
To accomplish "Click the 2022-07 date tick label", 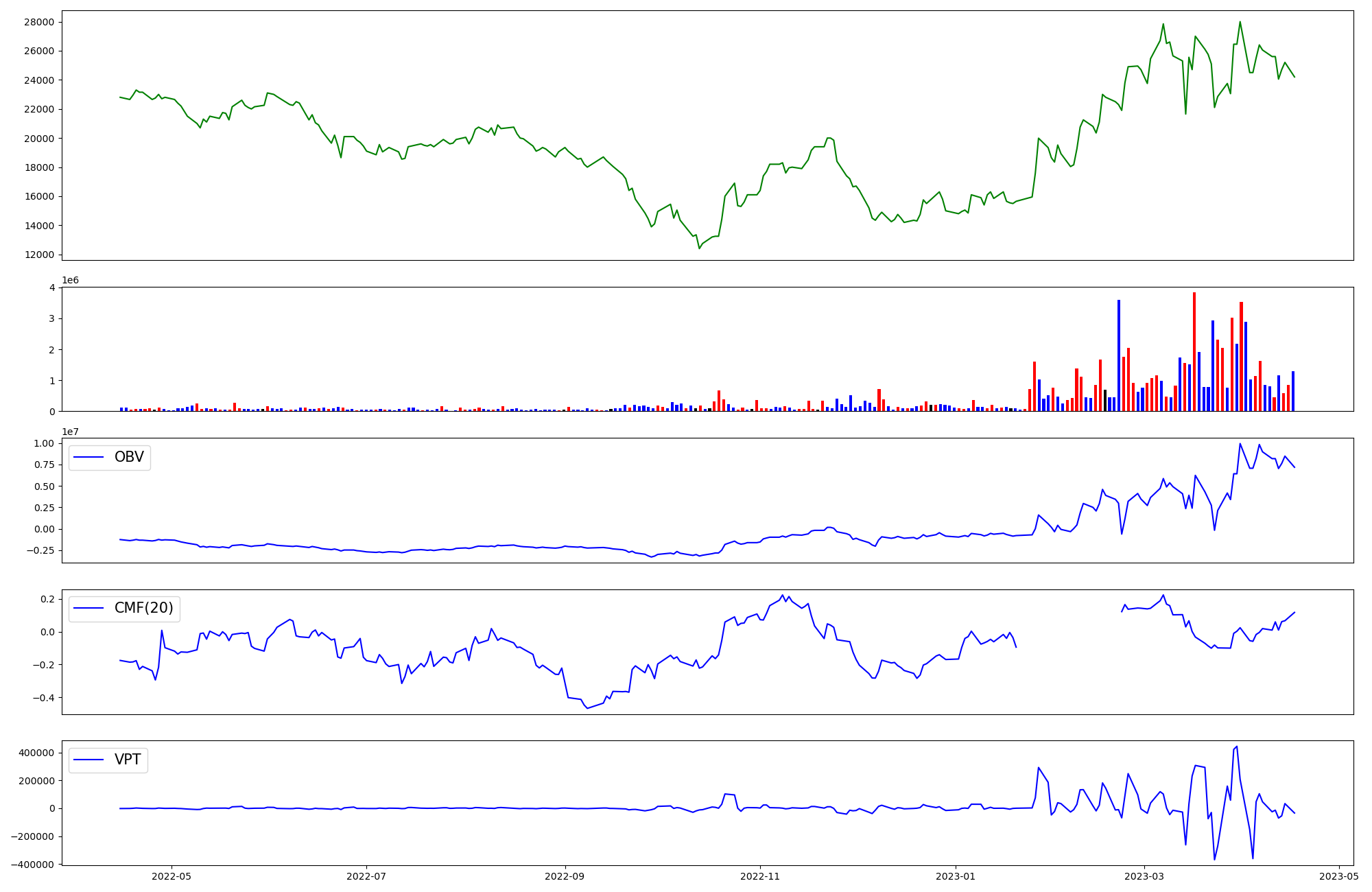I will [366, 876].
